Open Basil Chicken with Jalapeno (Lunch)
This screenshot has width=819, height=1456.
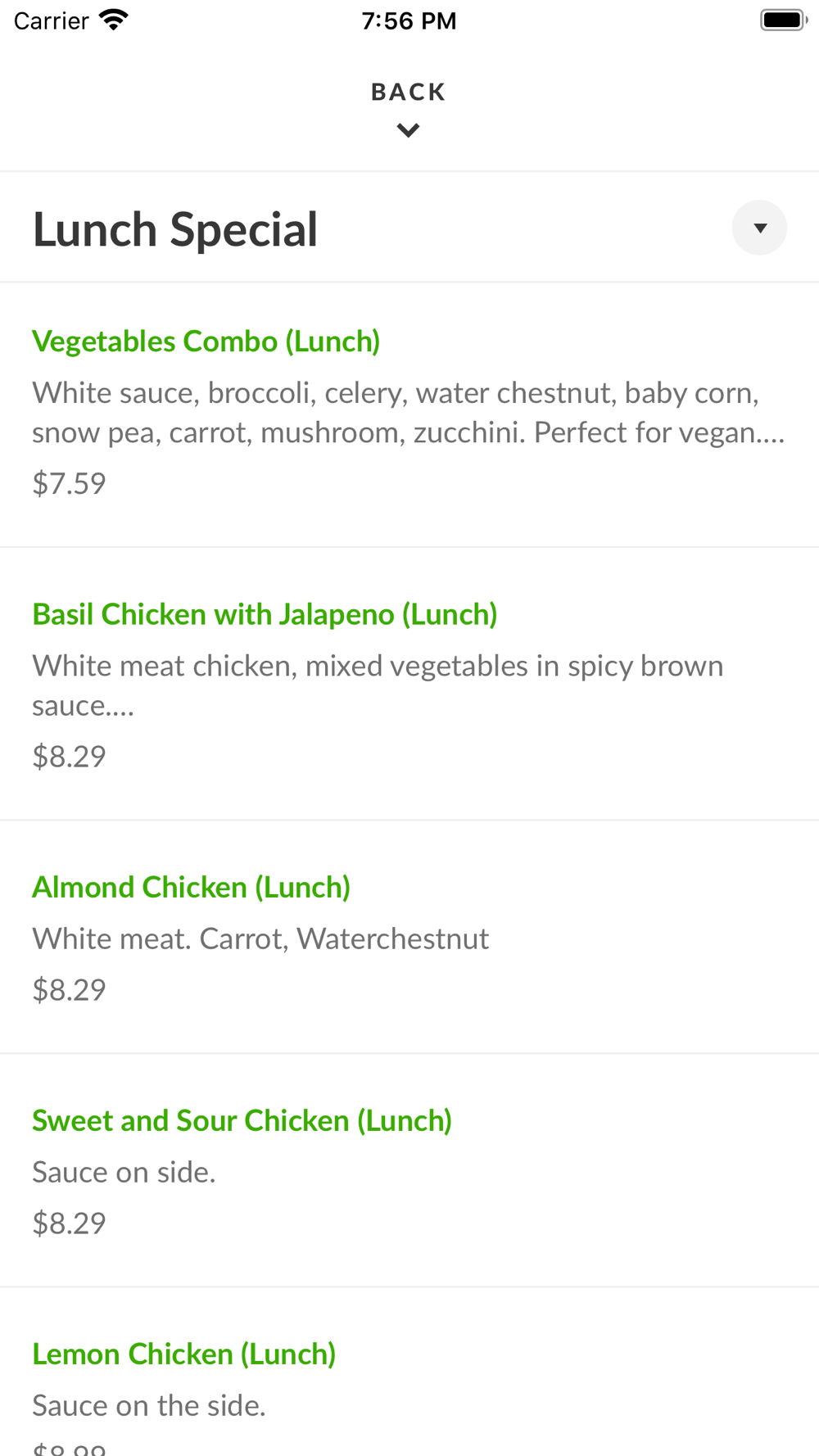265,614
